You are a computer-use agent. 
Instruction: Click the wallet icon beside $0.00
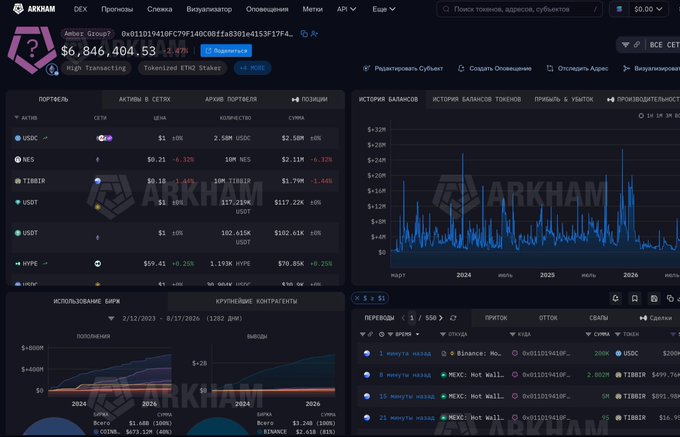point(619,9)
